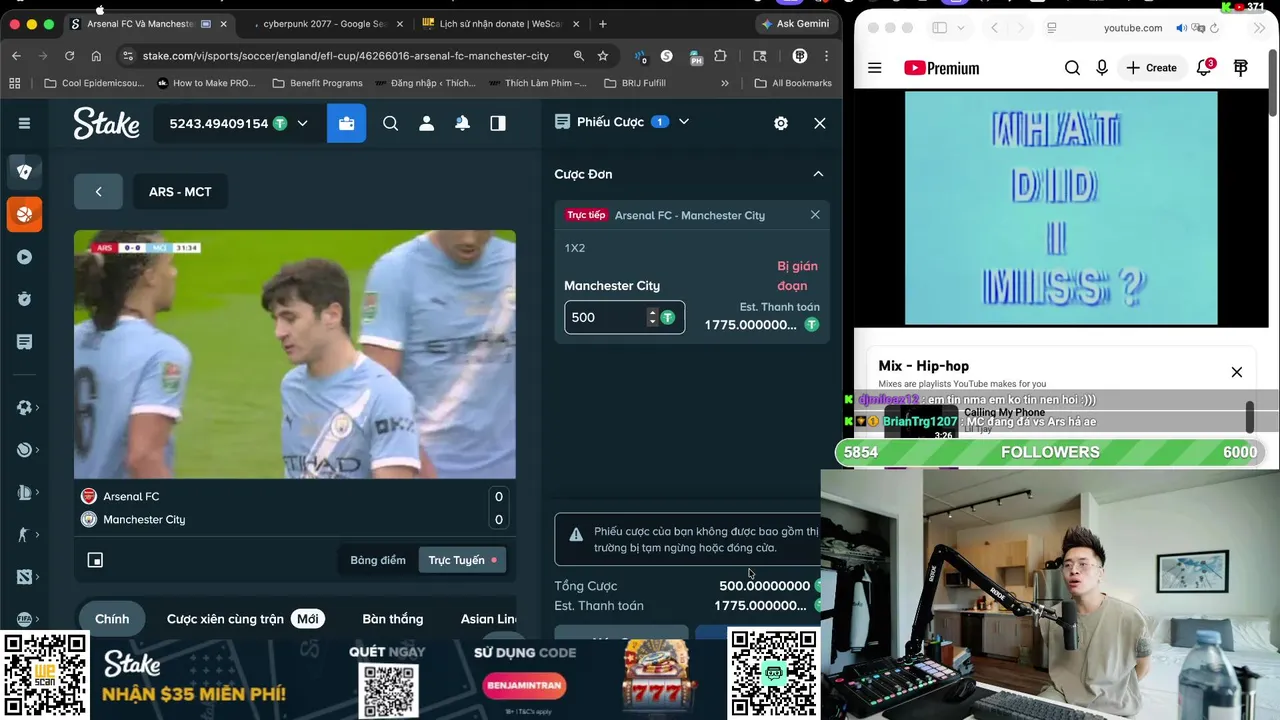Open the Stake user profile menu
Image resolution: width=1280 pixels, height=720 pixels.
pos(426,123)
